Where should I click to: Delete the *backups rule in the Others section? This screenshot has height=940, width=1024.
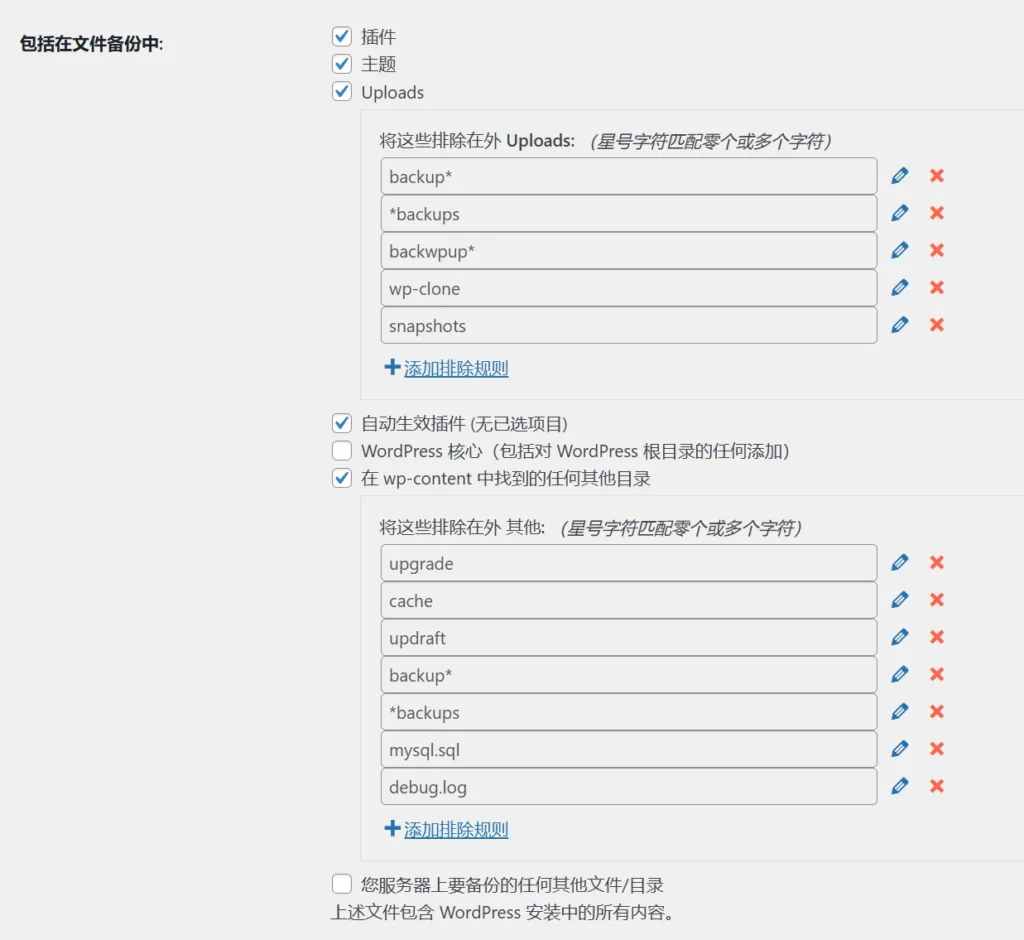pyautogui.click(x=936, y=711)
